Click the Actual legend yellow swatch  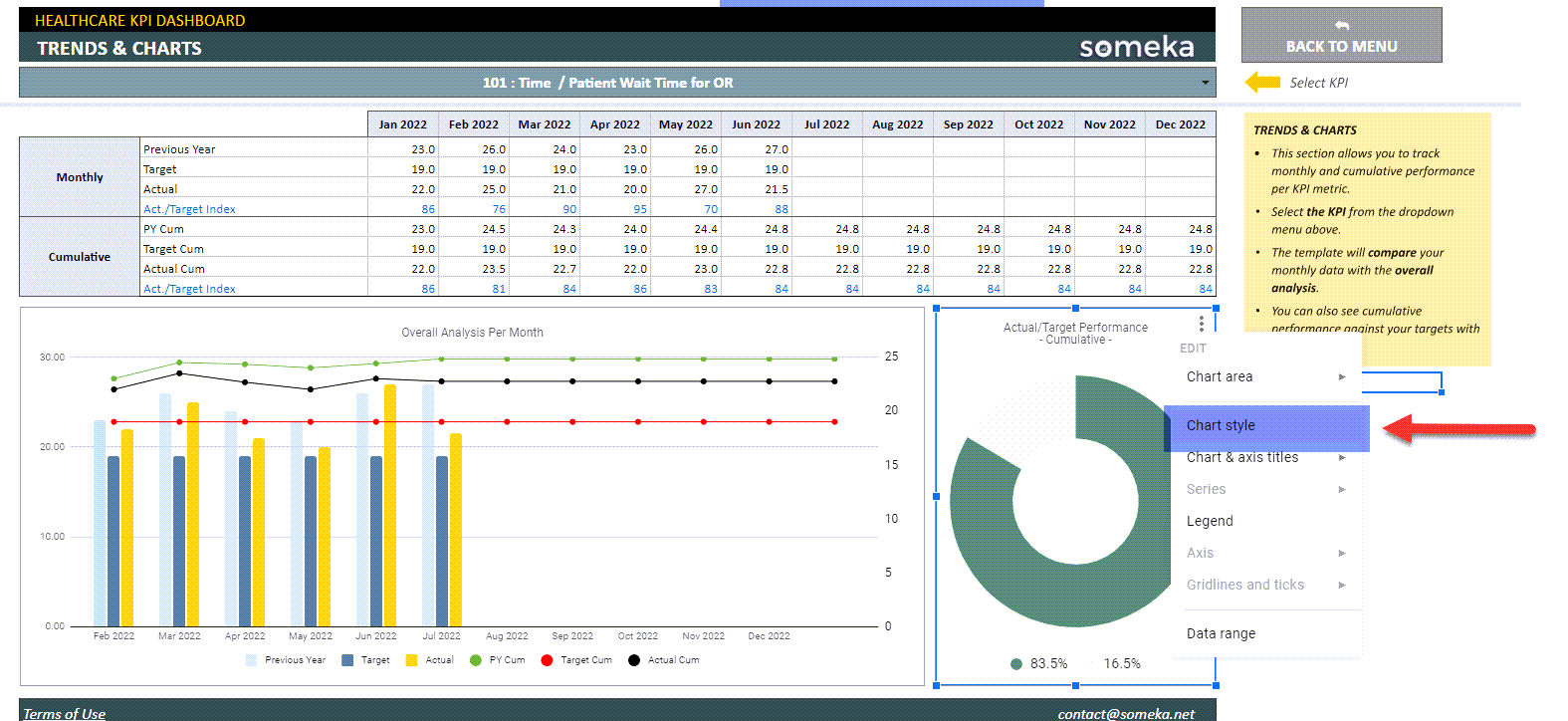tap(412, 660)
